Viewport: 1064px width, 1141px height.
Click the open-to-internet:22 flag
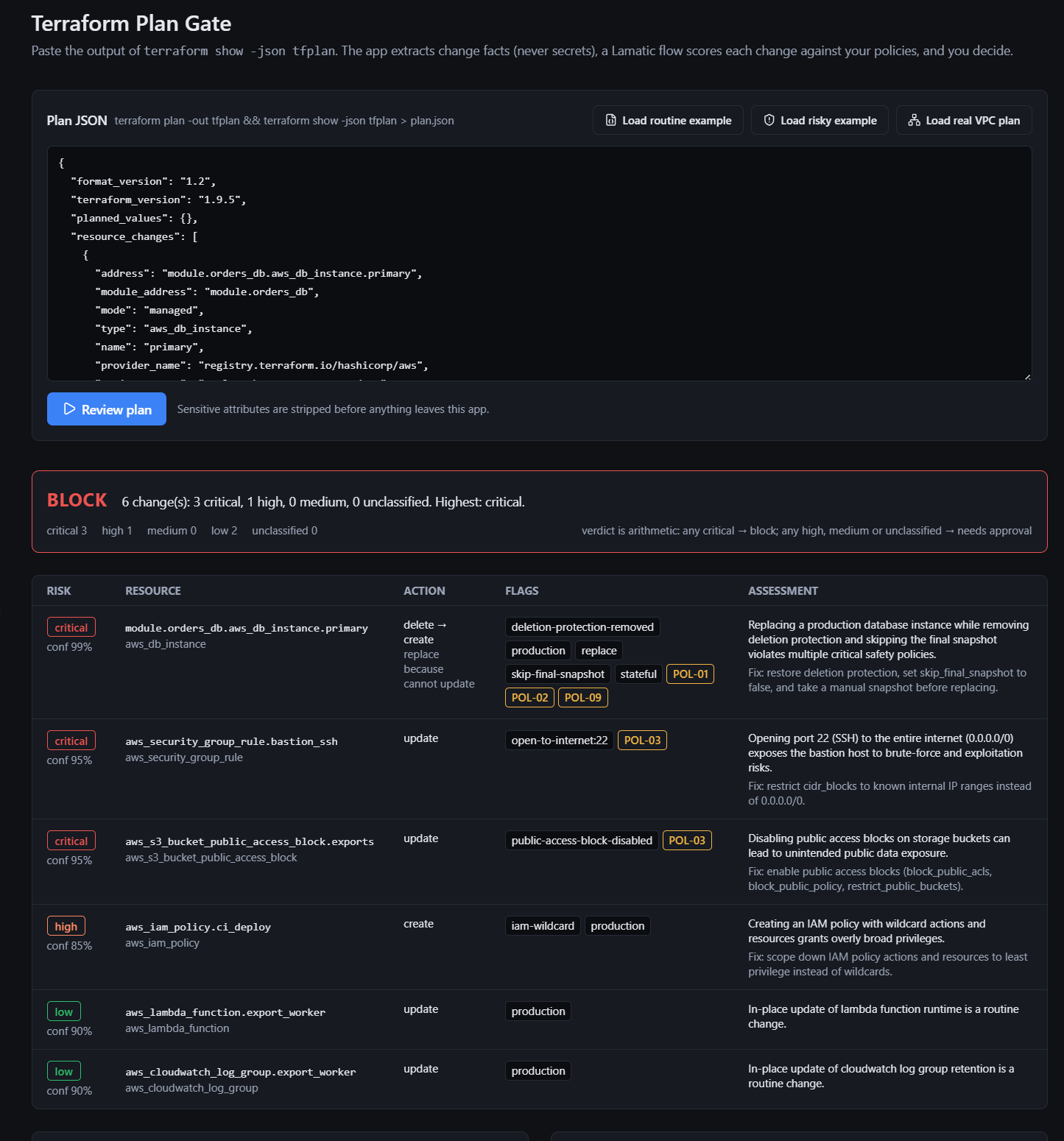[x=560, y=741]
